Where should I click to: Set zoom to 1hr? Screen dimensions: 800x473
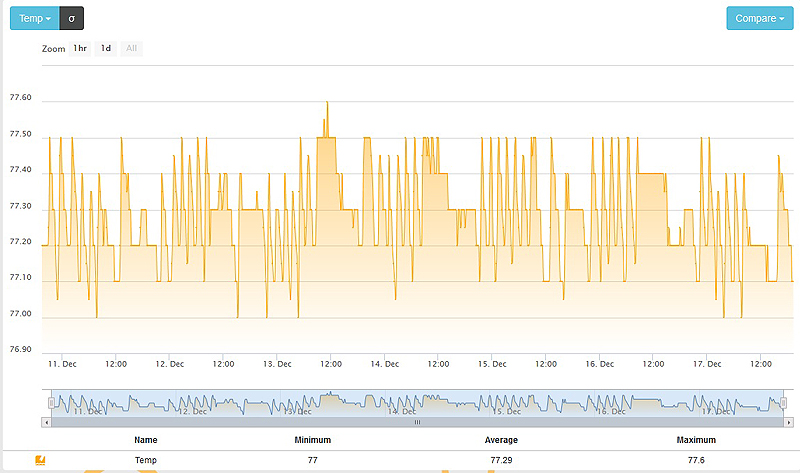pos(80,48)
